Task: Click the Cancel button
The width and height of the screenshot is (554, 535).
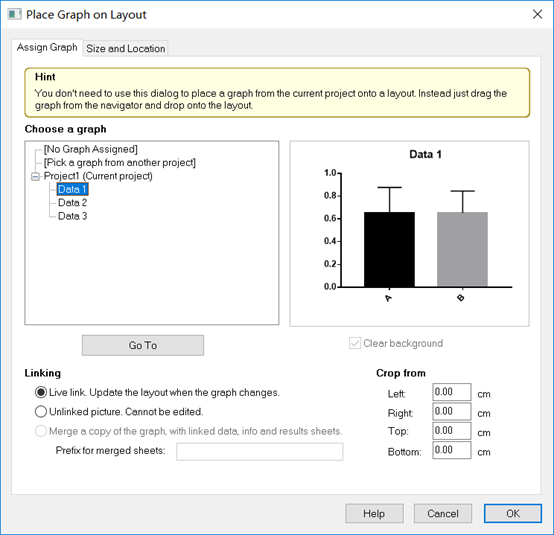Action: click(443, 513)
